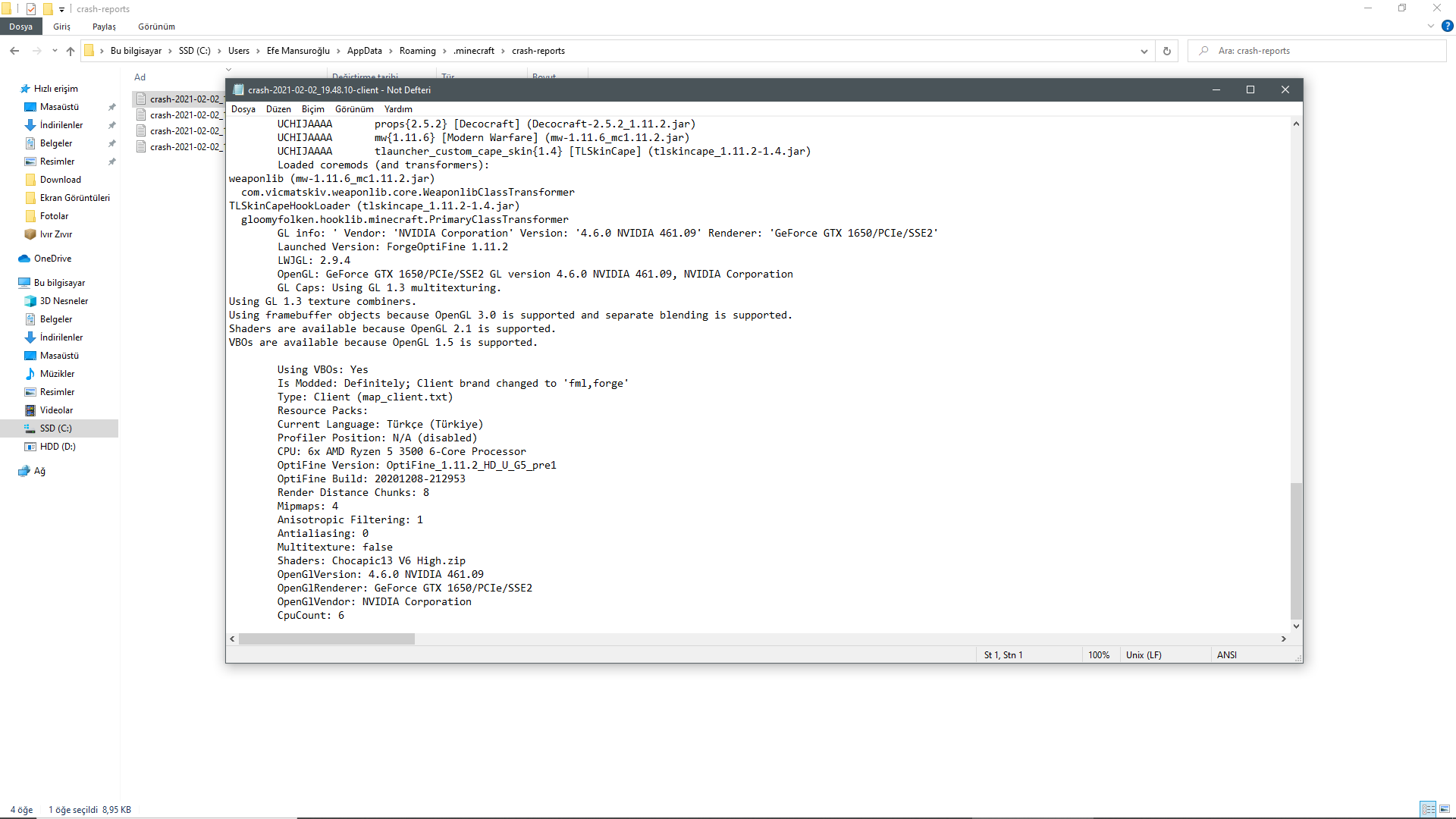The image size is (1456, 819).
Task: Click the Notepad icon in the title bar
Action: tap(238, 89)
